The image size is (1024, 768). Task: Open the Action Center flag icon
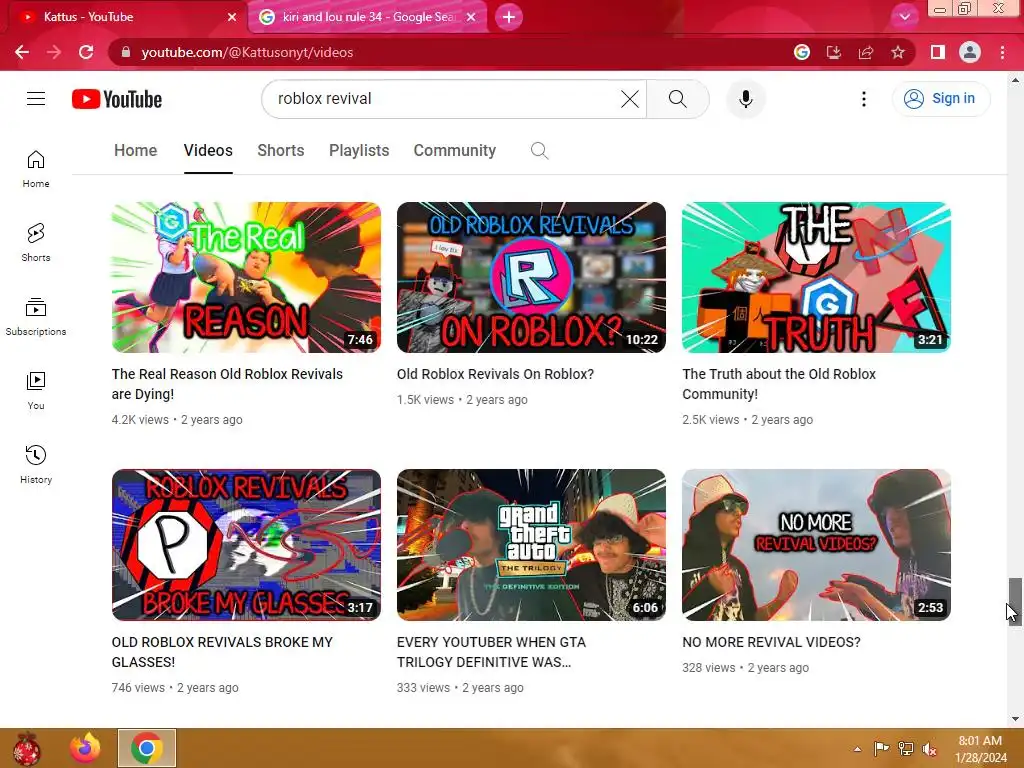coord(881,749)
